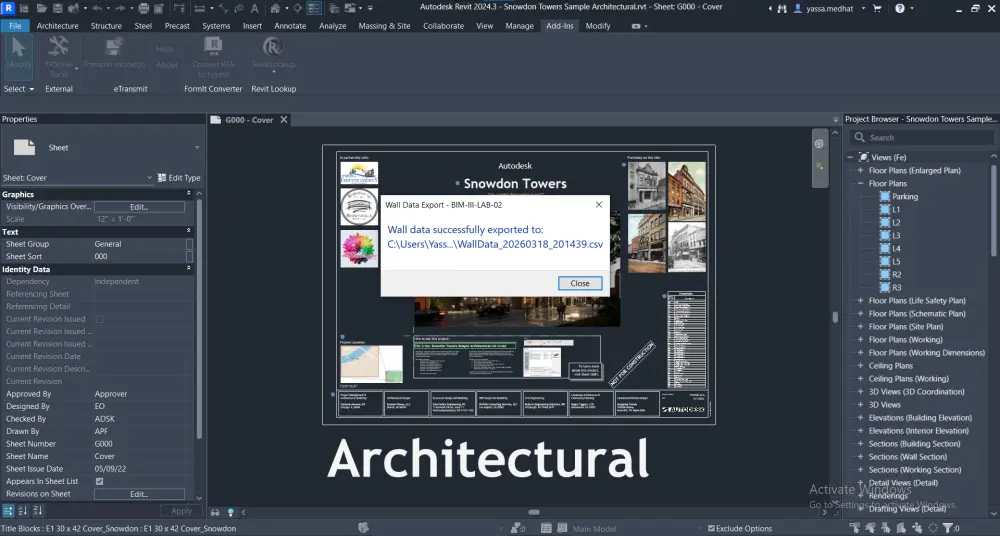Click the Section tool icon in quick access
The width and height of the screenshot is (1000, 536).
pyautogui.click(x=297, y=8)
